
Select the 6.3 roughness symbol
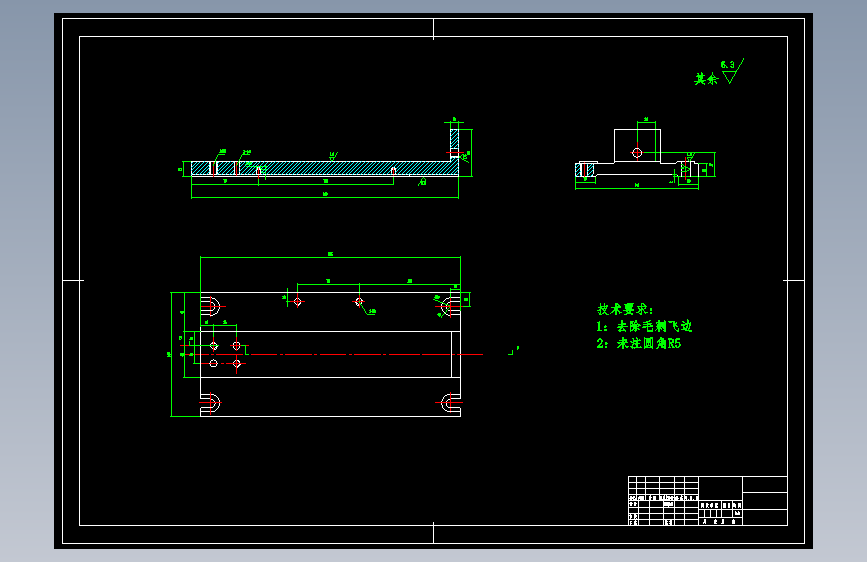pyautogui.click(x=733, y=71)
